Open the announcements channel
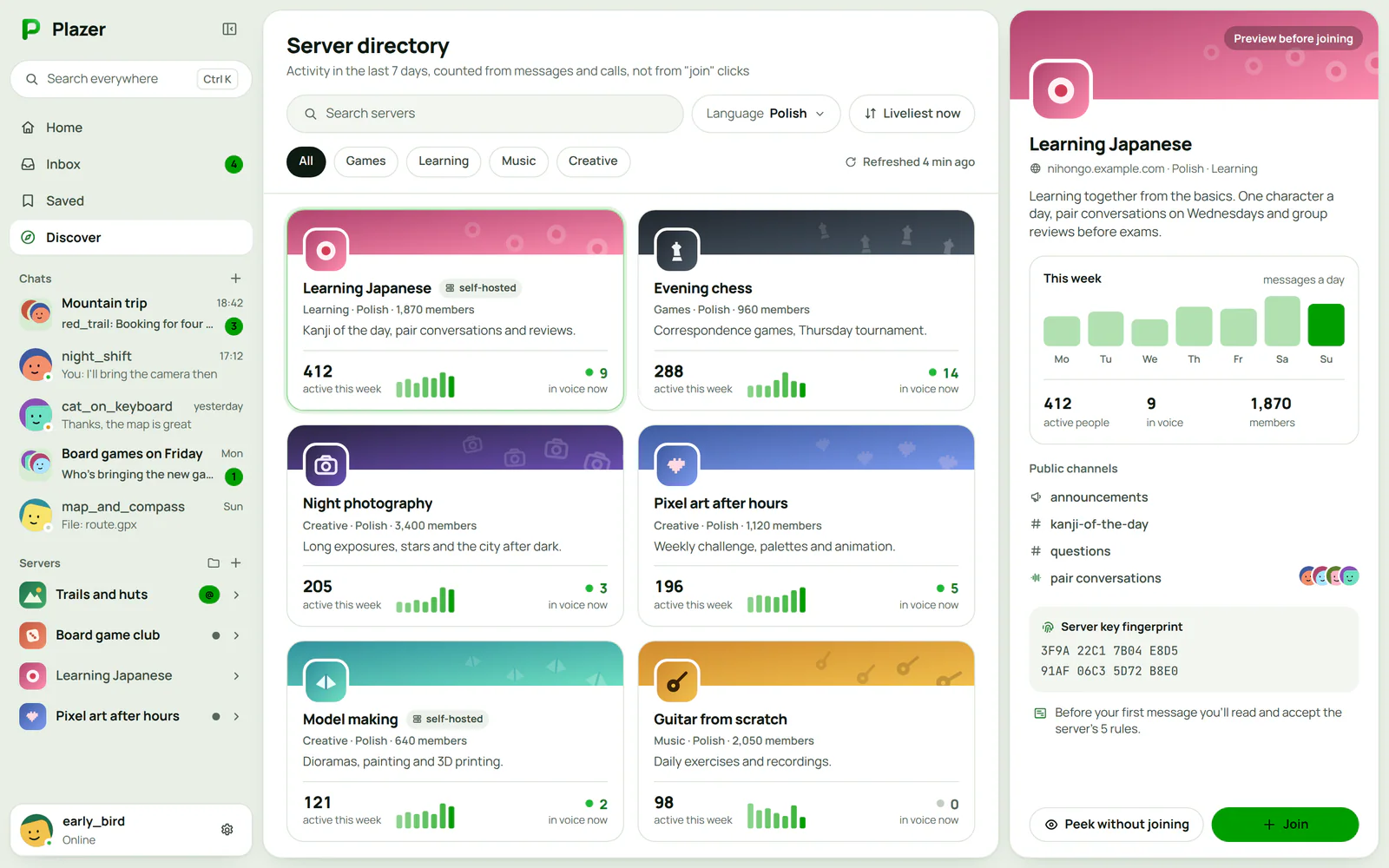This screenshot has height=868, width=1389. click(x=1194, y=497)
